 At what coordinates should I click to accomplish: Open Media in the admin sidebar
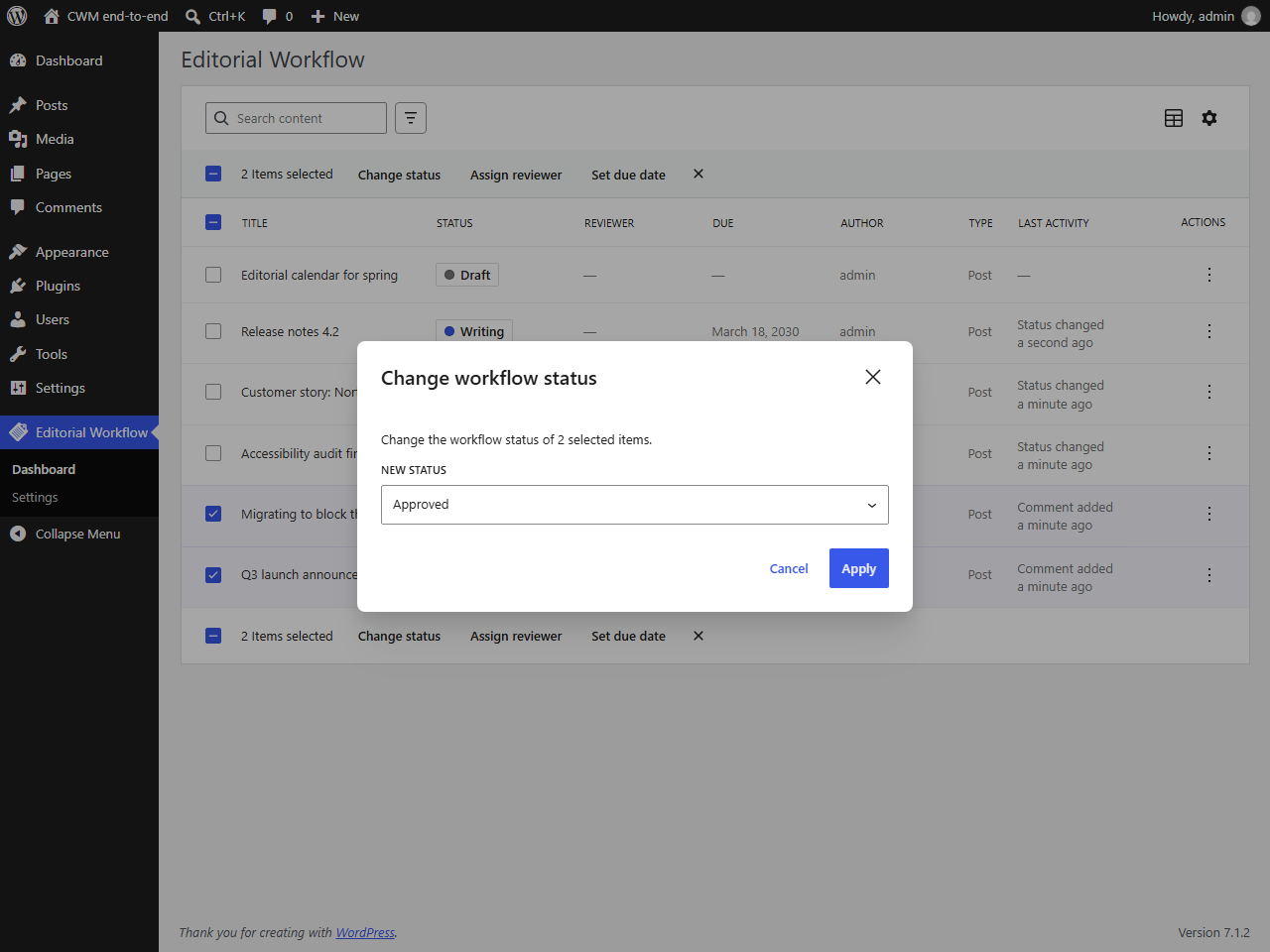(x=79, y=139)
